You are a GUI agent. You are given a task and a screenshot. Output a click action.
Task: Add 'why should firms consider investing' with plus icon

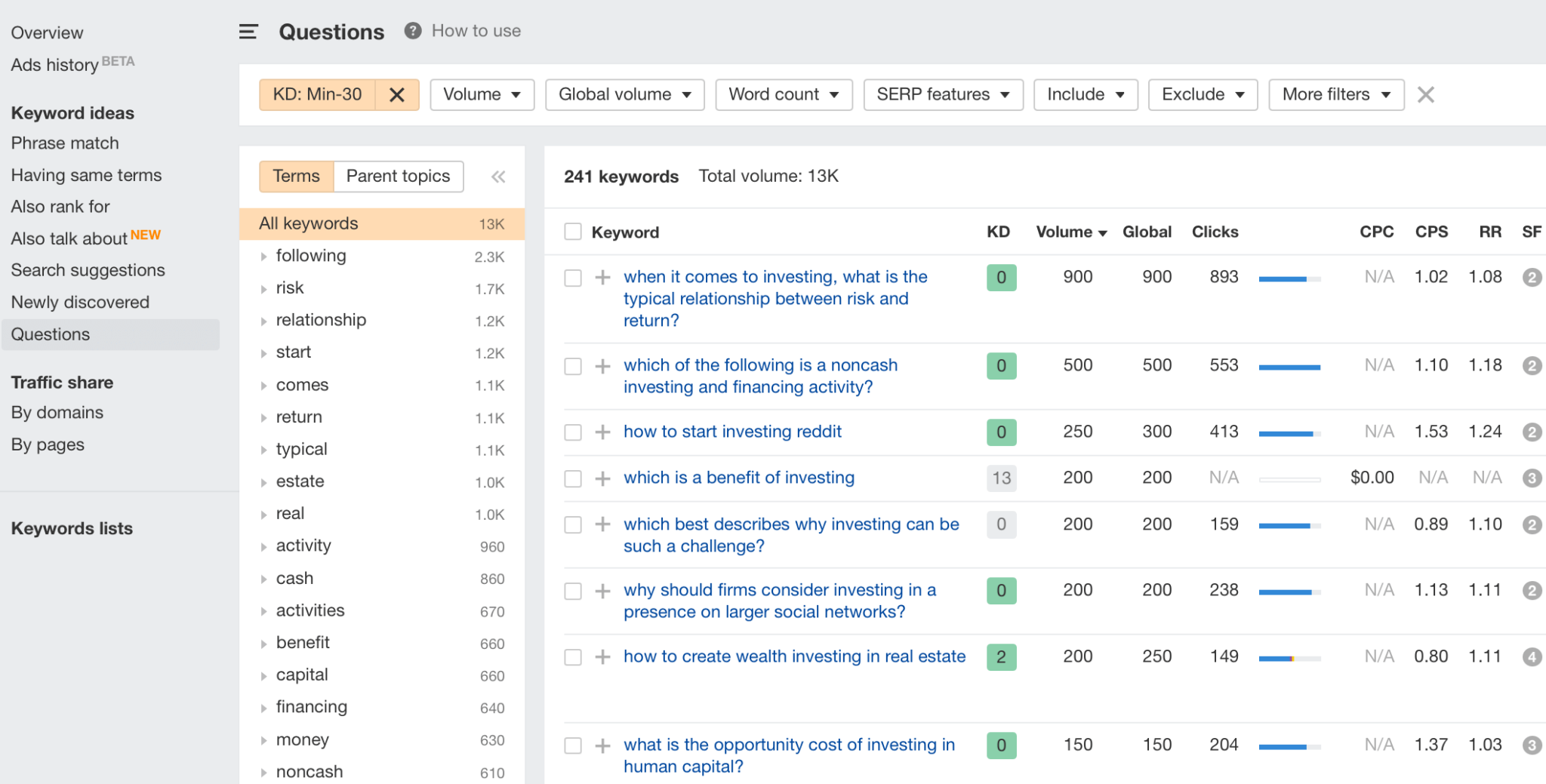(x=602, y=591)
